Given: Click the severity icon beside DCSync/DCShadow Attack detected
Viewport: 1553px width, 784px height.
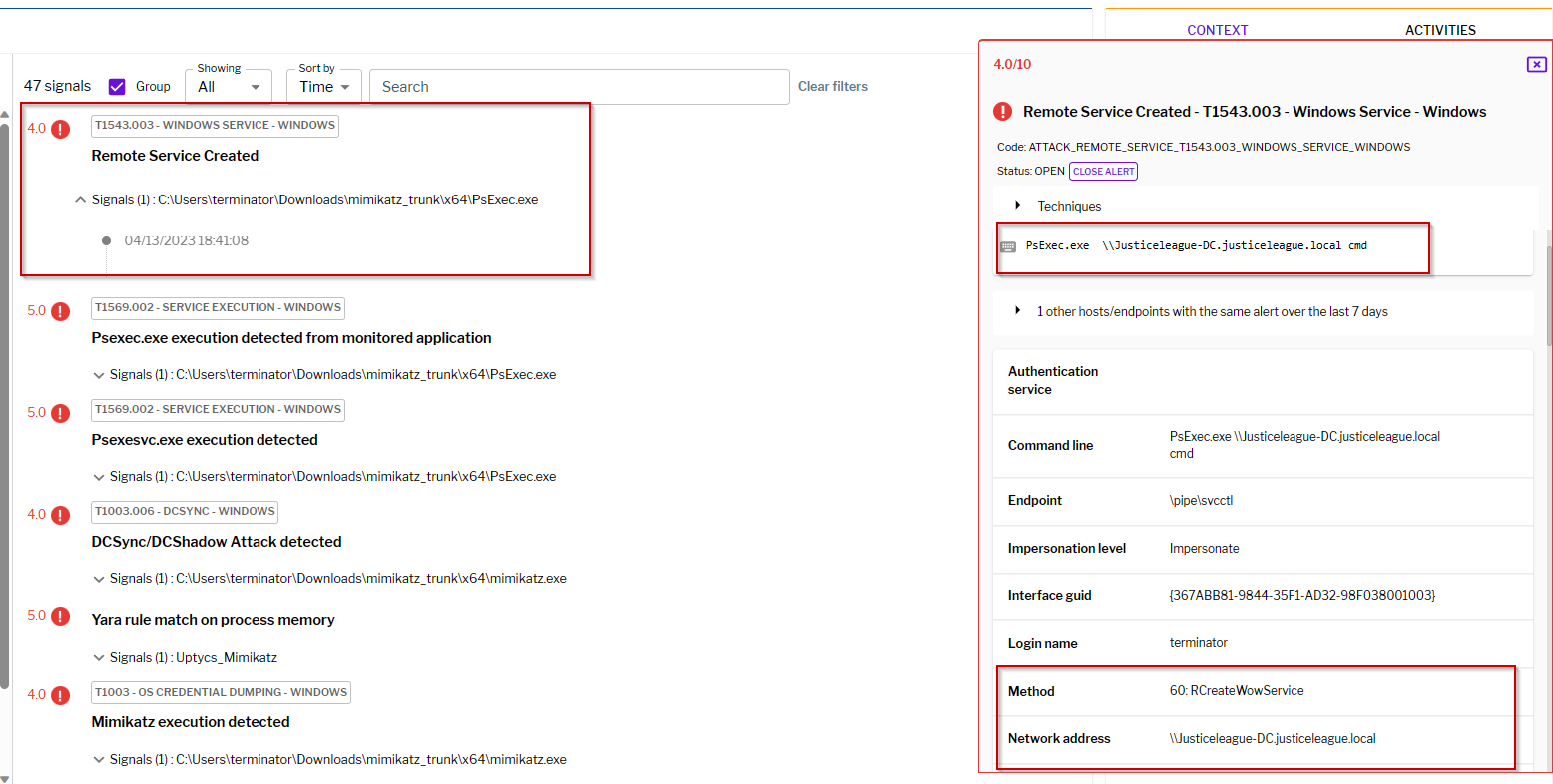Looking at the screenshot, I should pyautogui.click(x=58, y=515).
